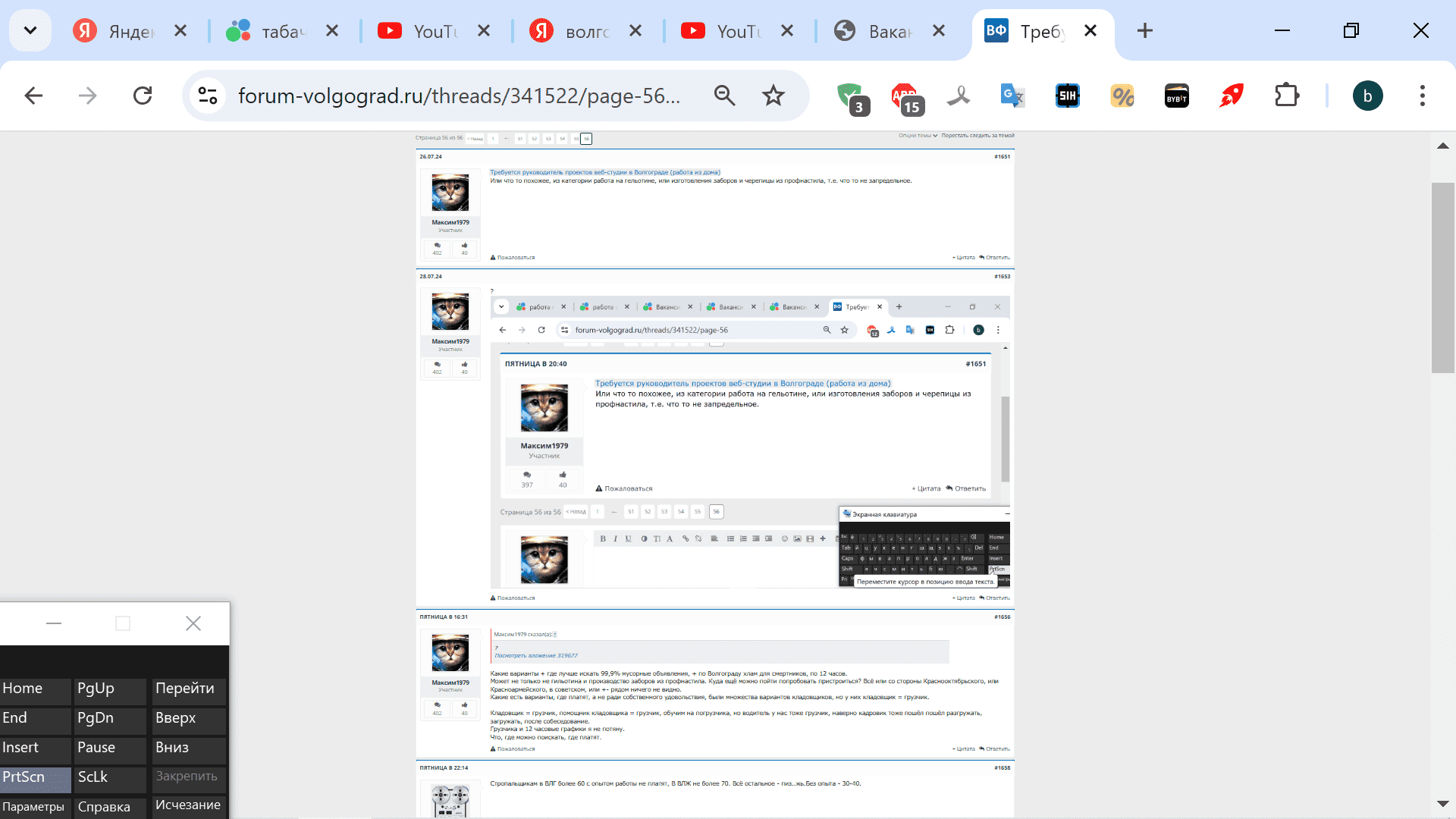Open the site information icon in the address bar
This screenshot has width=1456, height=819.
[x=208, y=96]
